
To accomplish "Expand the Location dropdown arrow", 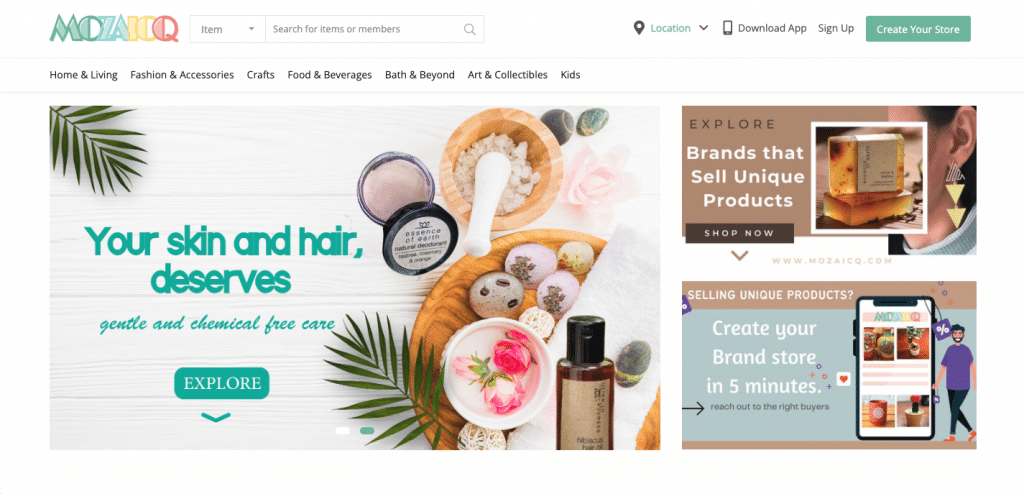I will pyautogui.click(x=703, y=28).
